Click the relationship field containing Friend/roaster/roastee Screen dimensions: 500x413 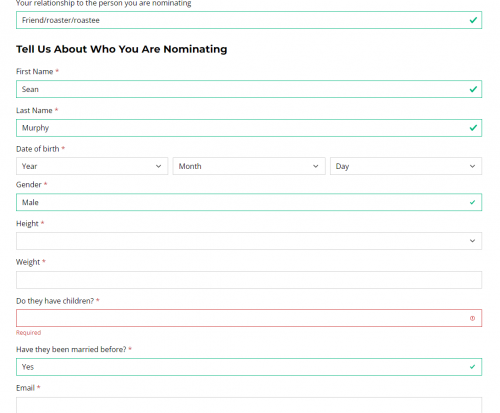coord(249,20)
